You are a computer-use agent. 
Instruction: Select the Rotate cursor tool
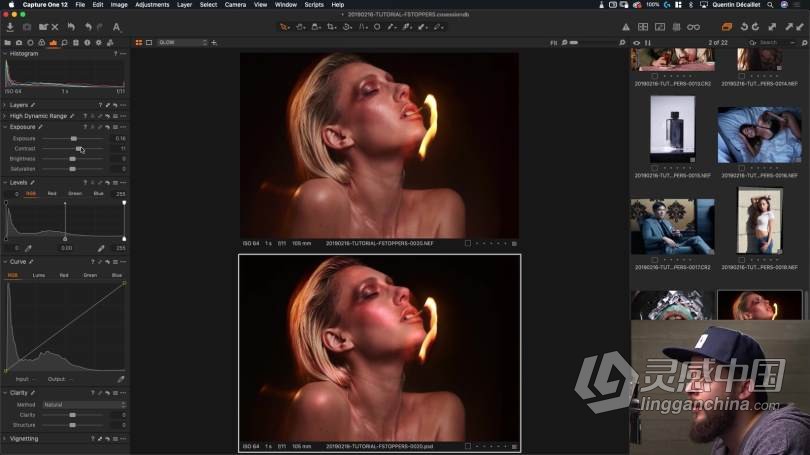[x=347, y=27]
